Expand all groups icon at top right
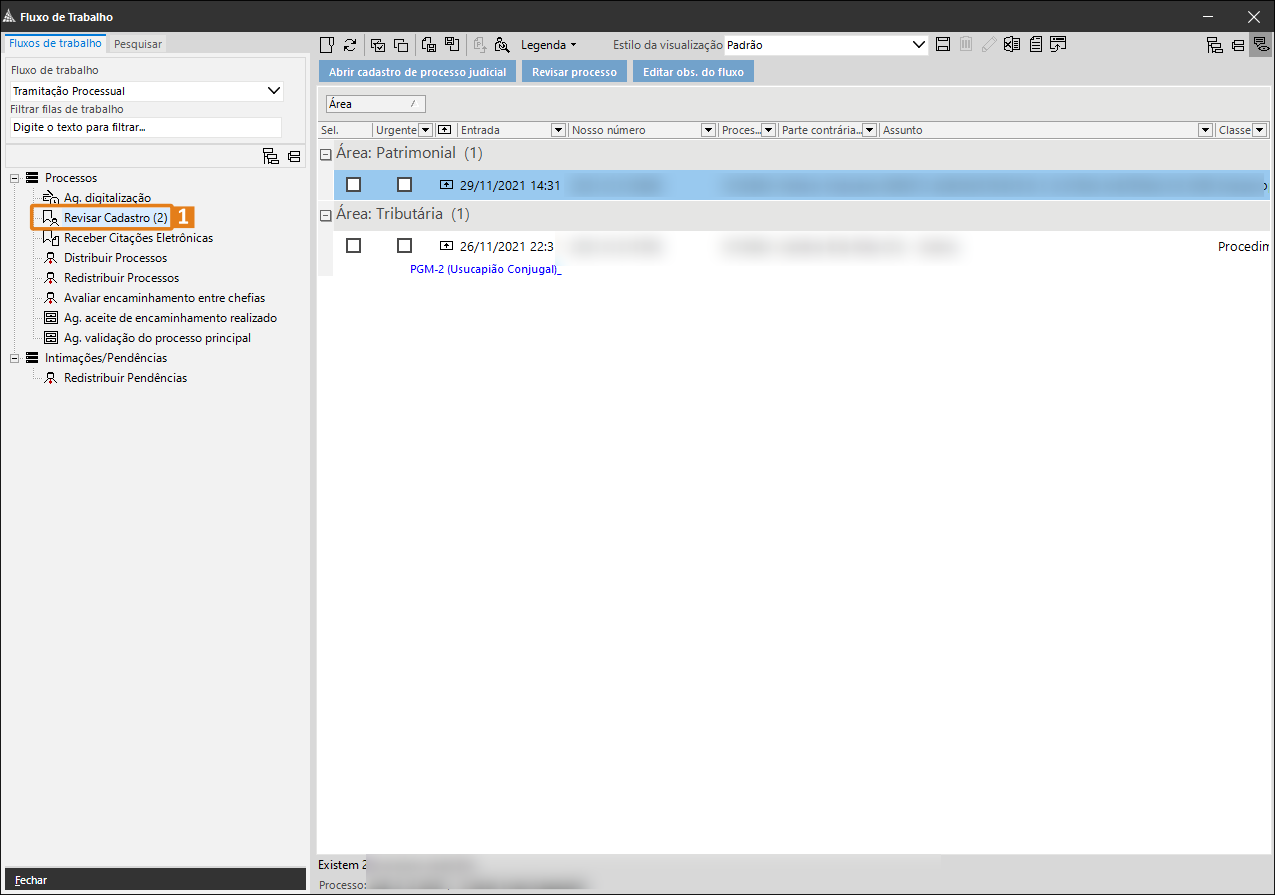The width and height of the screenshot is (1275, 895). coord(1215,45)
